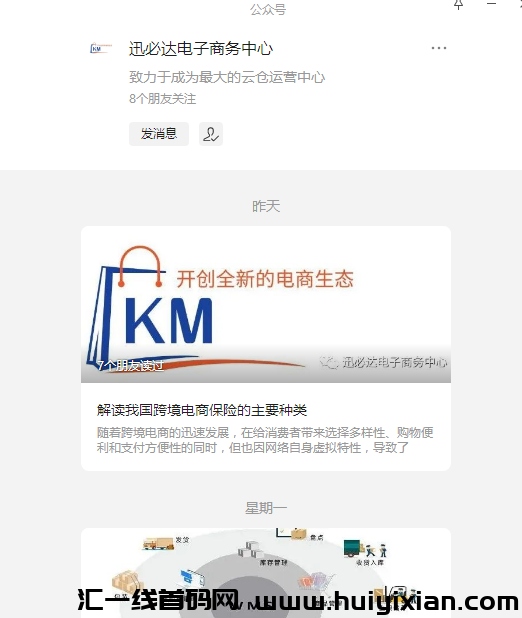Open the 星期一 warehouse diagram article

click(266, 573)
